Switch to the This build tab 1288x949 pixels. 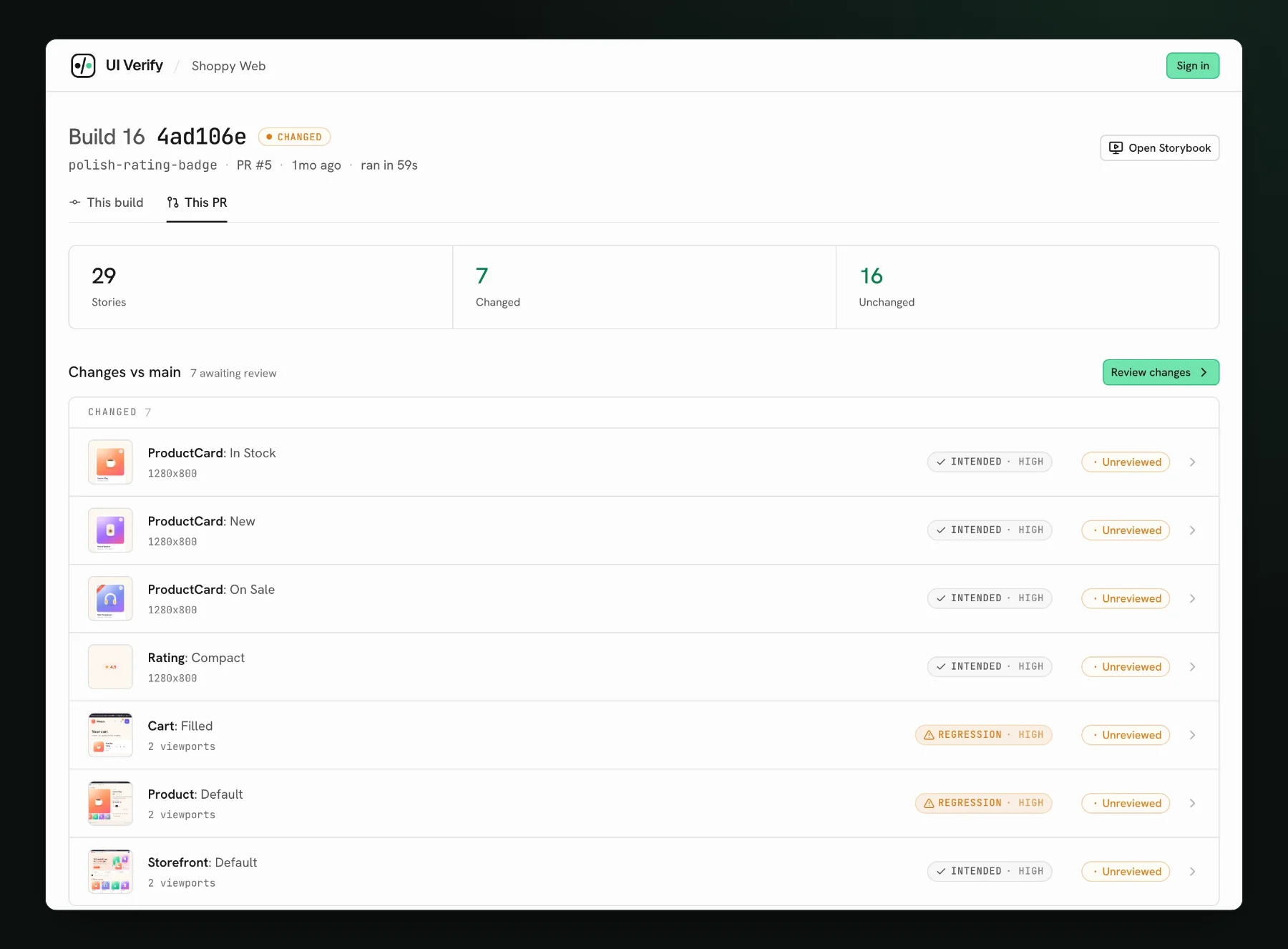pos(106,203)
